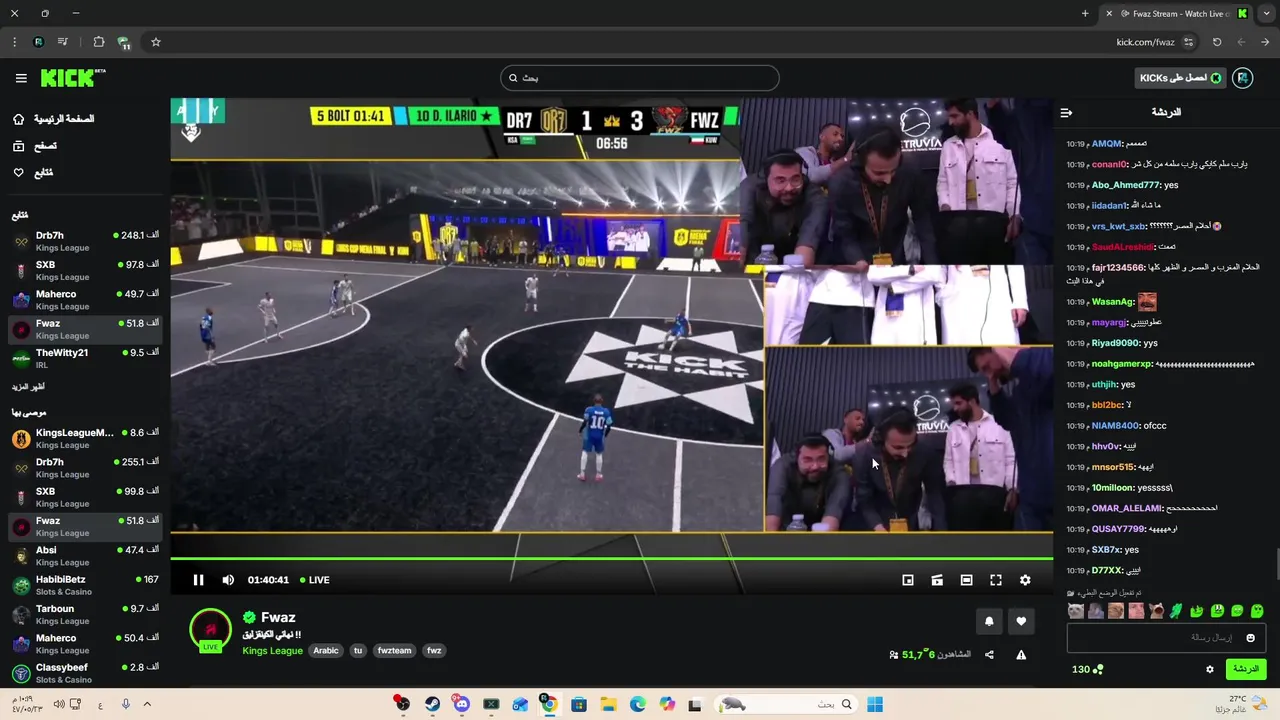Select the fwz tag
This screenshot has width=1280, height=720.
tap(434, 650)
